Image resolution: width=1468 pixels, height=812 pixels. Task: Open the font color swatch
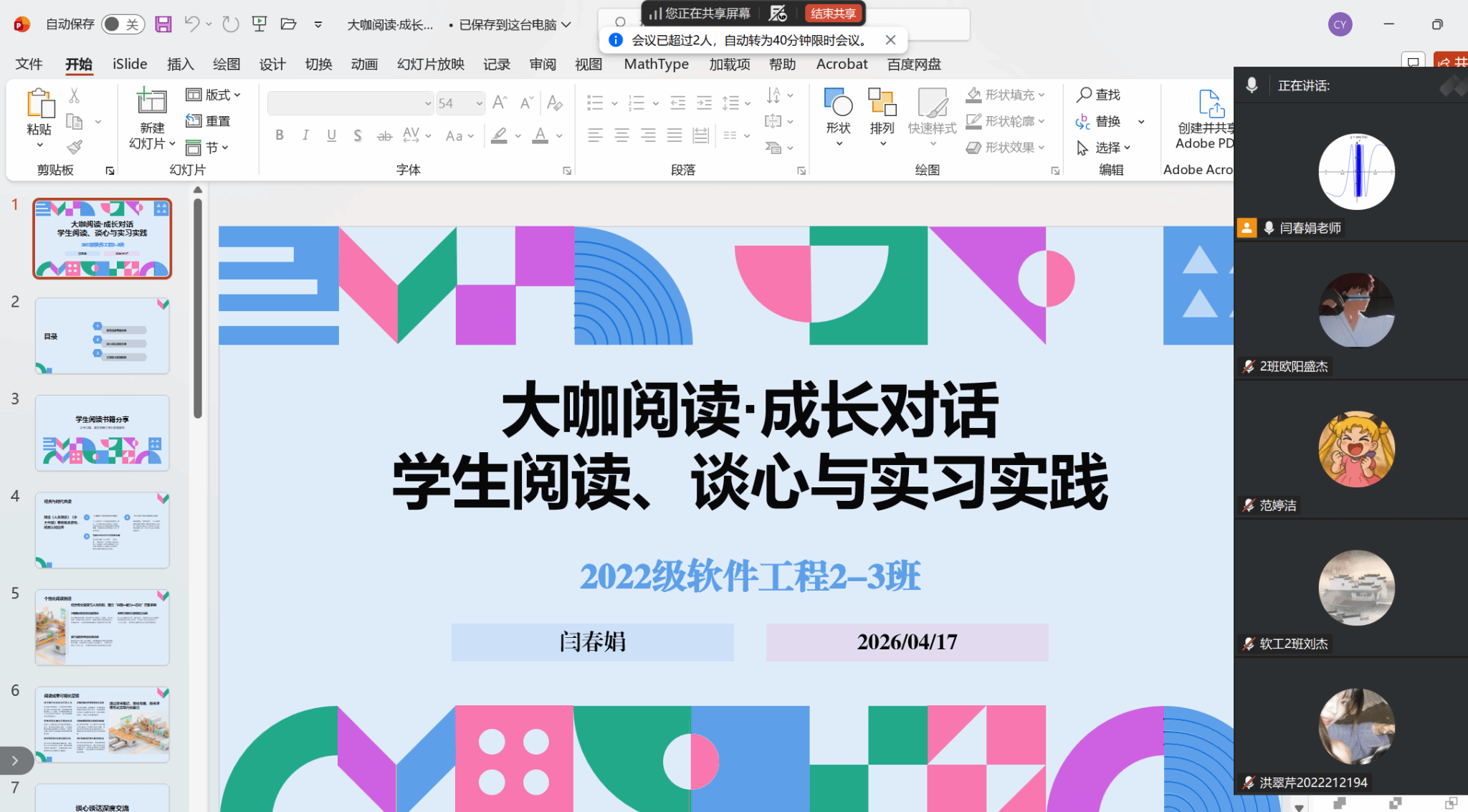point(540,135)
